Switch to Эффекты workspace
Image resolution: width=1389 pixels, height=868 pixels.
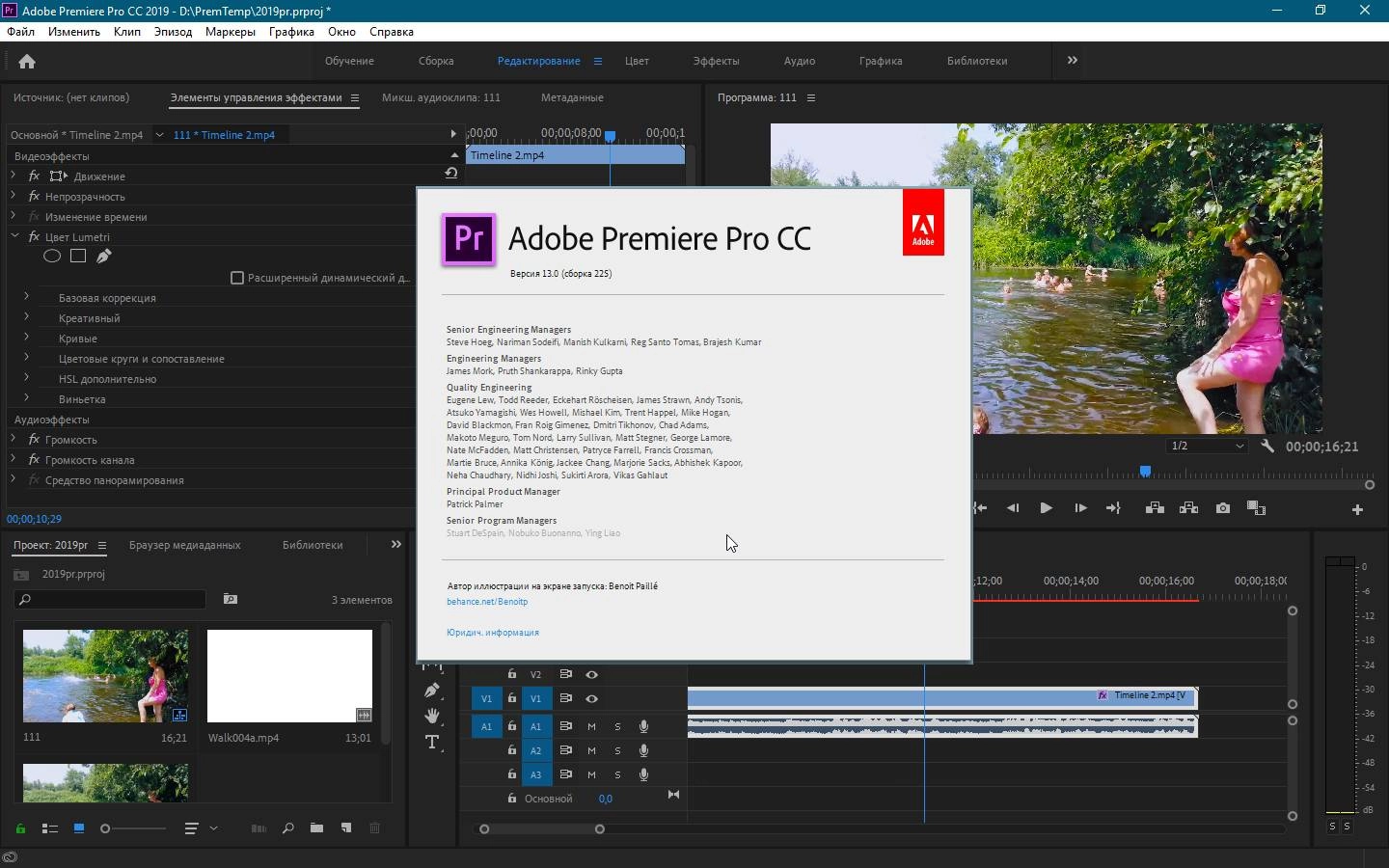pos(716,61)
